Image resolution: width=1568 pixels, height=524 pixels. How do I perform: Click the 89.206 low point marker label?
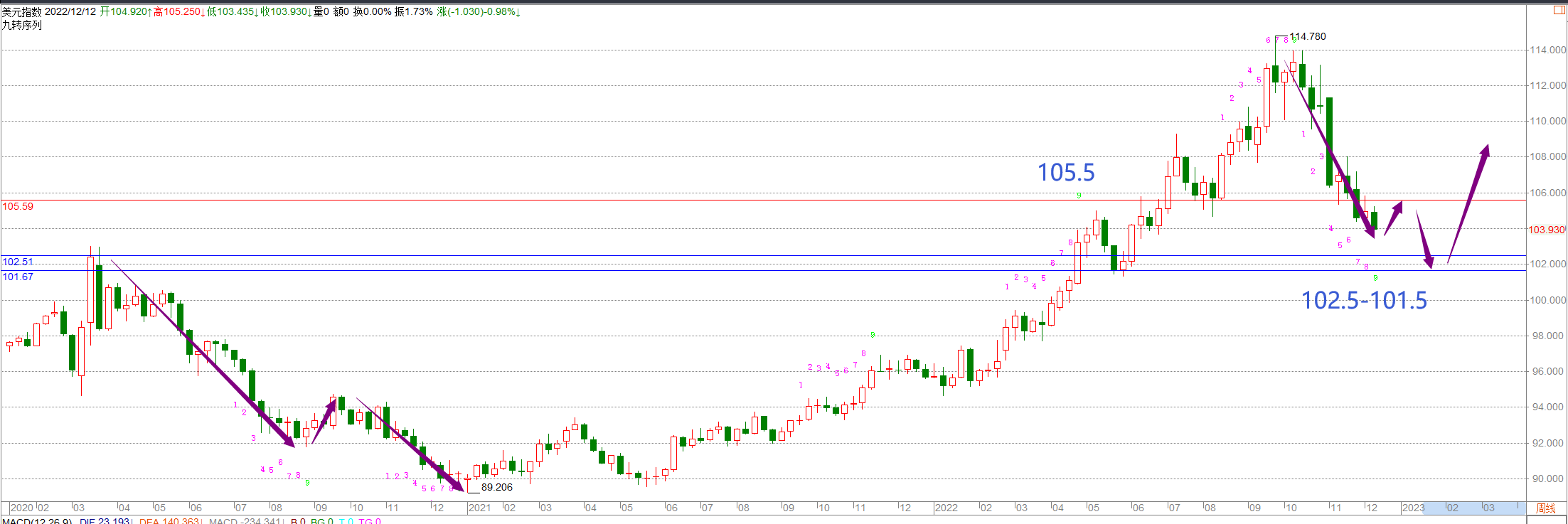[497, 487]
